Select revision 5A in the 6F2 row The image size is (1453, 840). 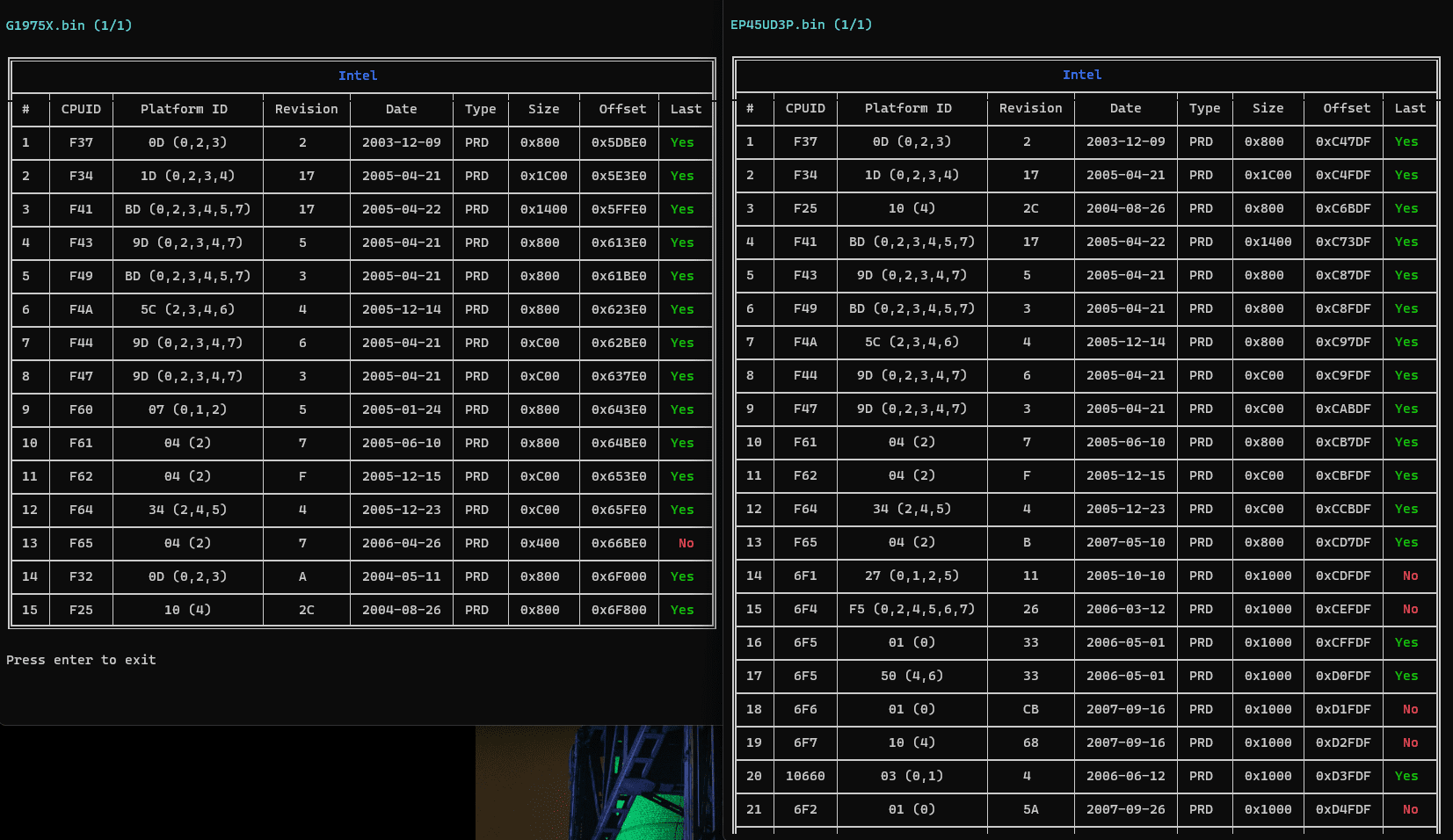coord(1031,809)
